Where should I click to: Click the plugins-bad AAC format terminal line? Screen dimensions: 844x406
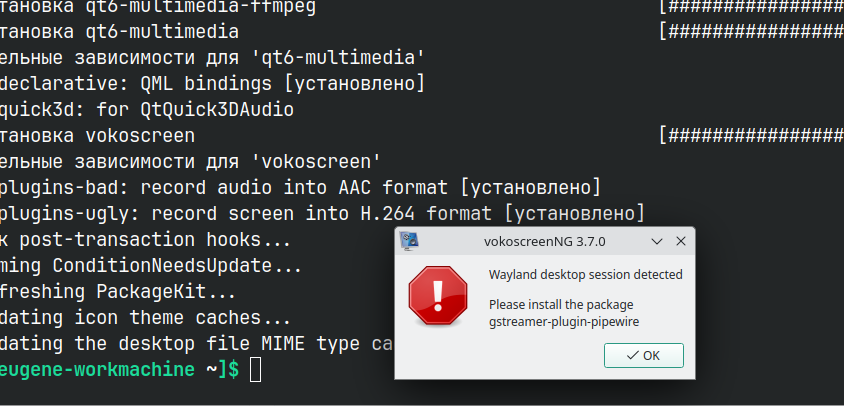pyautogui.click(x=300, y=188)
